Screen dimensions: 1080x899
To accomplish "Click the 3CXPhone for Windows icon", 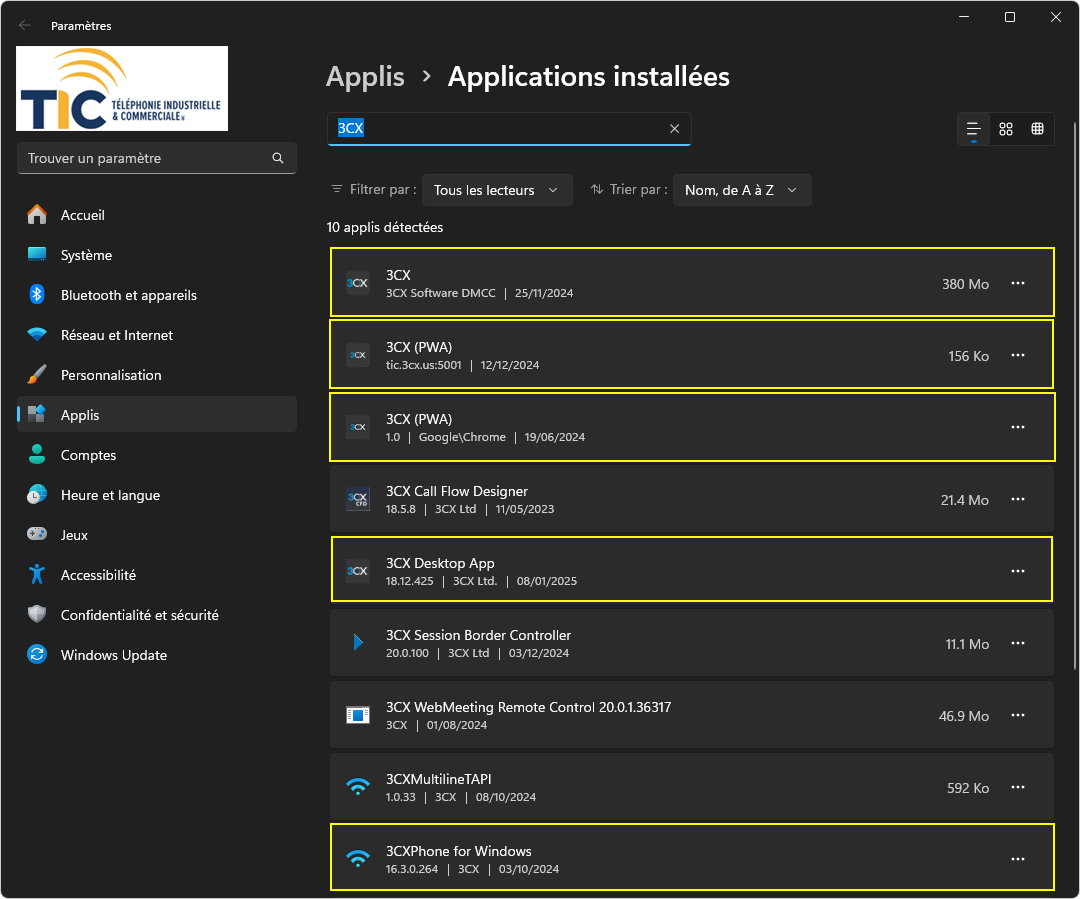I will [x=357, y=859].
